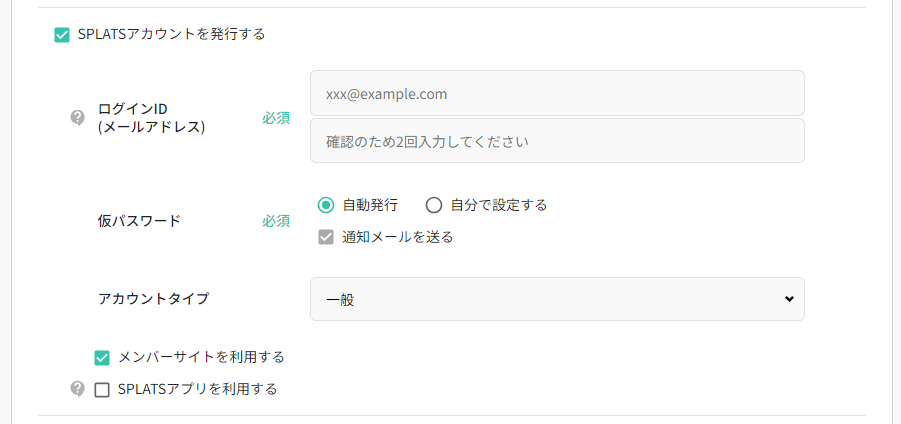Image resolution: width=901 pixels, height=424 pixels.
Task: Click the help icon beside SPLATSアプリを利用する
Action: pos(78,389)
